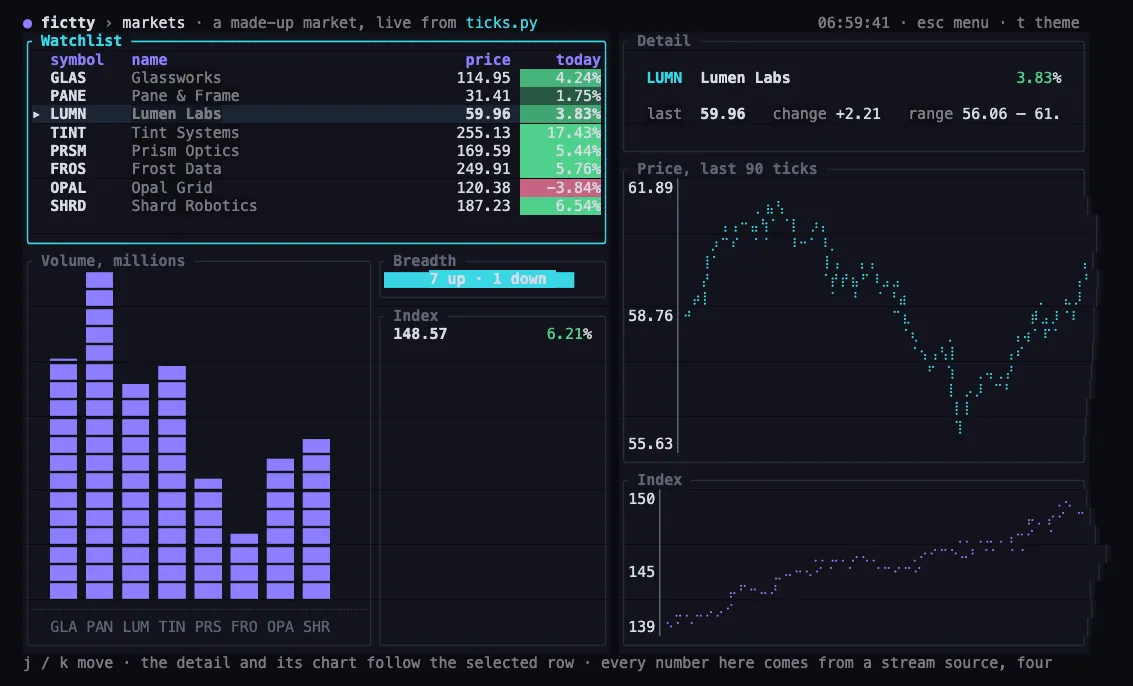Click the j / k move footer hint
The image size is (1133, 686).
(68, 662)
